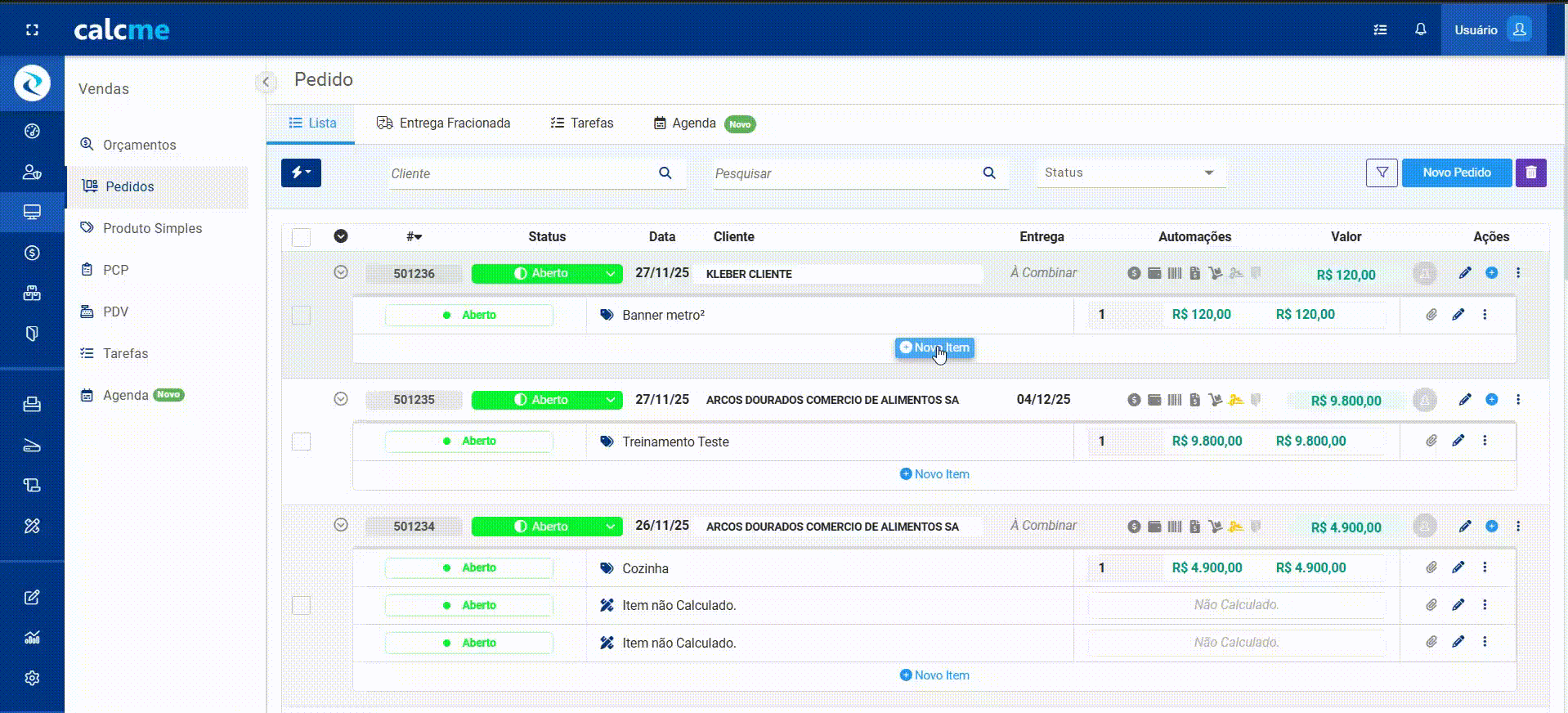
Task: Open the notifications bell
Action: click(1421, 29)
